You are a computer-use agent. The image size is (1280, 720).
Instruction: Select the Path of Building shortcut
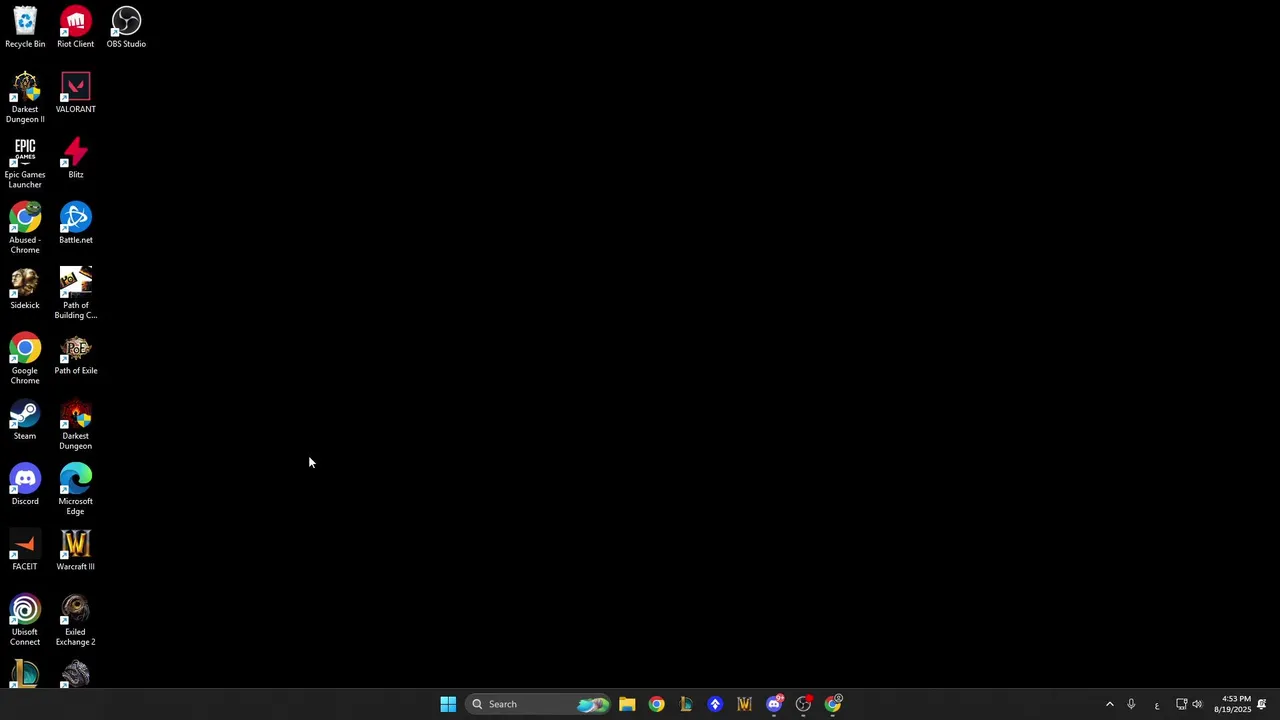76,293
